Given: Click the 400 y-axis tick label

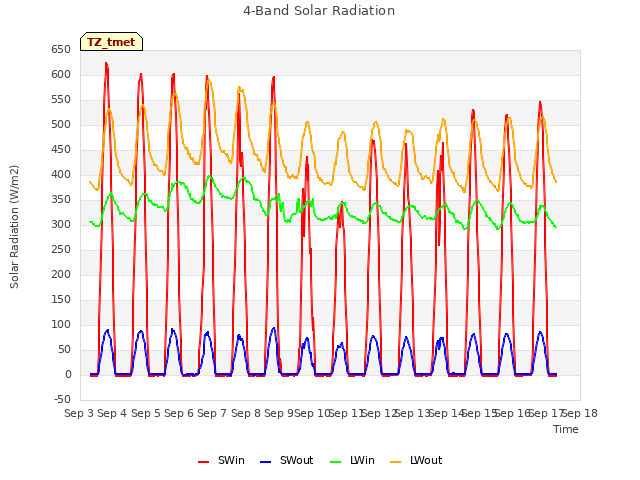Looking at the screenshot, I should pyautogui.click(x=61, y=175).
